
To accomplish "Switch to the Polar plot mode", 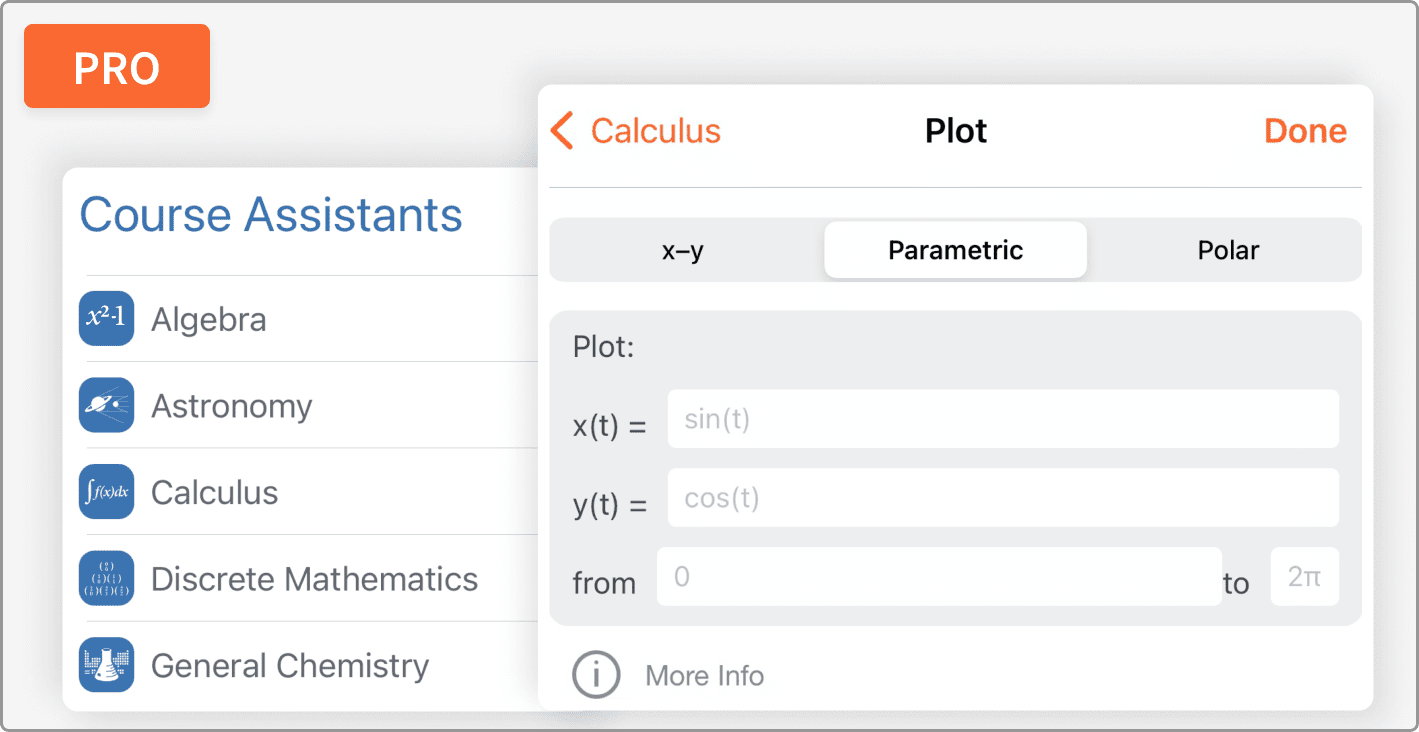I will pyautogui.click(x=1228, y=250).
